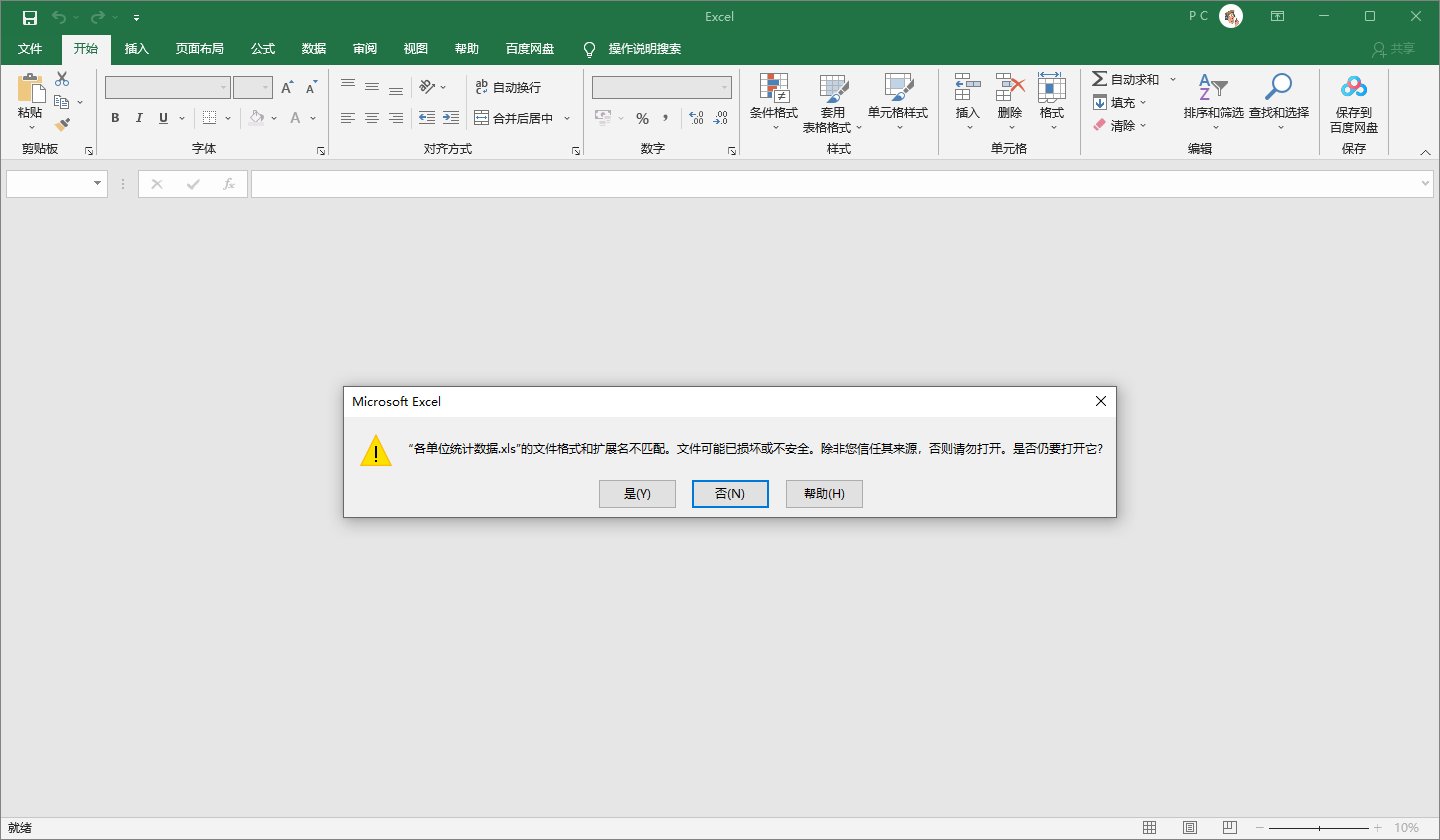Click the Percent style icon
The width and height of the screenshot is (1440, 840).
[x=642, y=118]
